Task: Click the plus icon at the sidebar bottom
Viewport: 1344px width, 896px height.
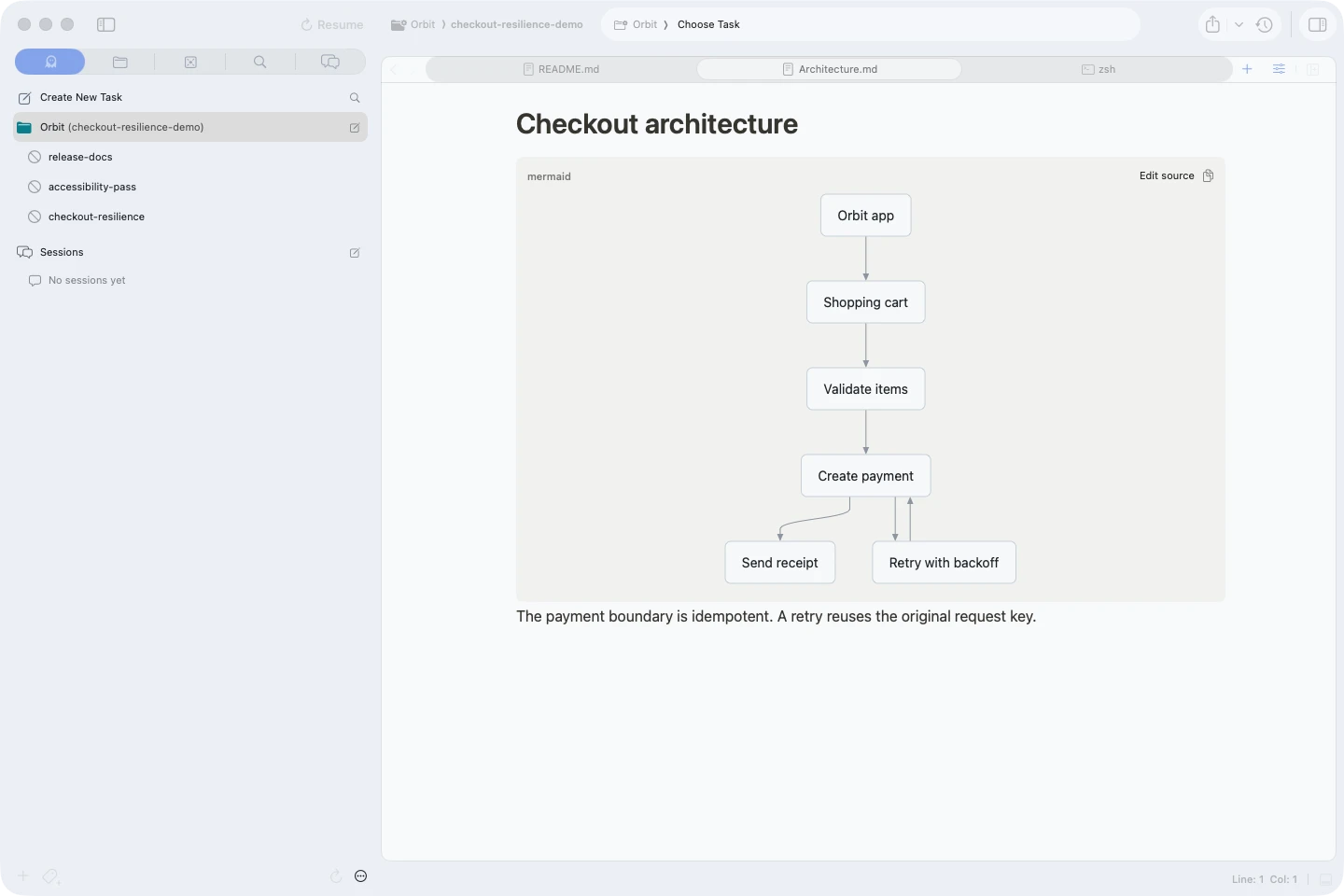Action: coord(23,876)
